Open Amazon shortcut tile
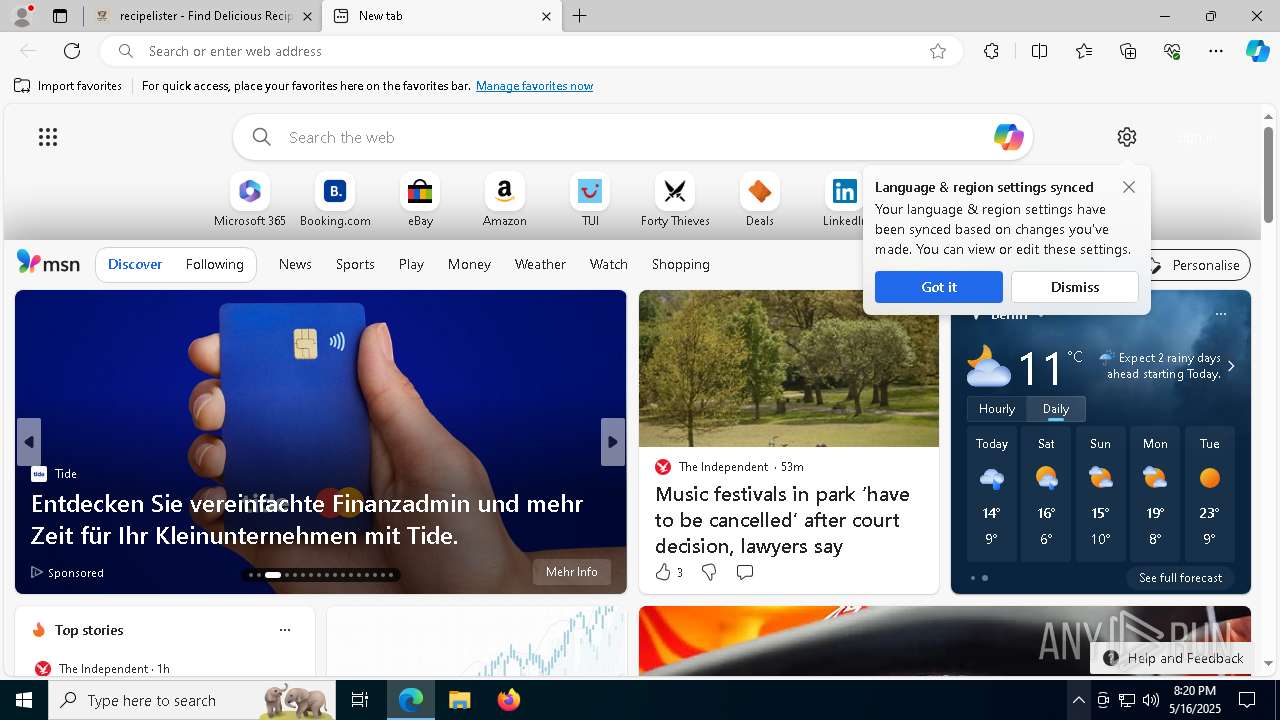Screen dimensions: 1280x720 (504, 200)
